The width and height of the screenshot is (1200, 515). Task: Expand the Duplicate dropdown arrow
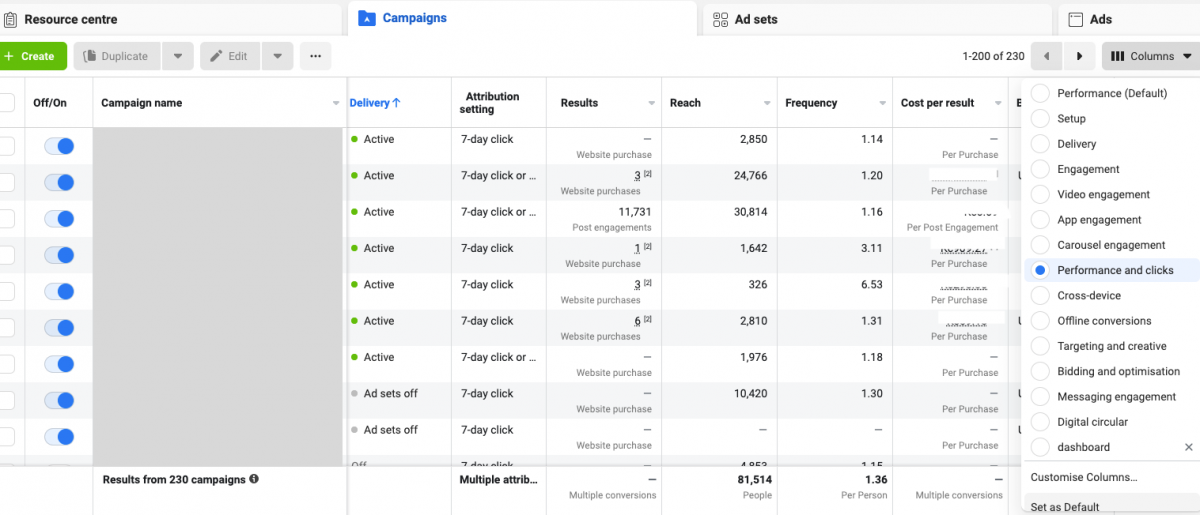pos(177,56)
